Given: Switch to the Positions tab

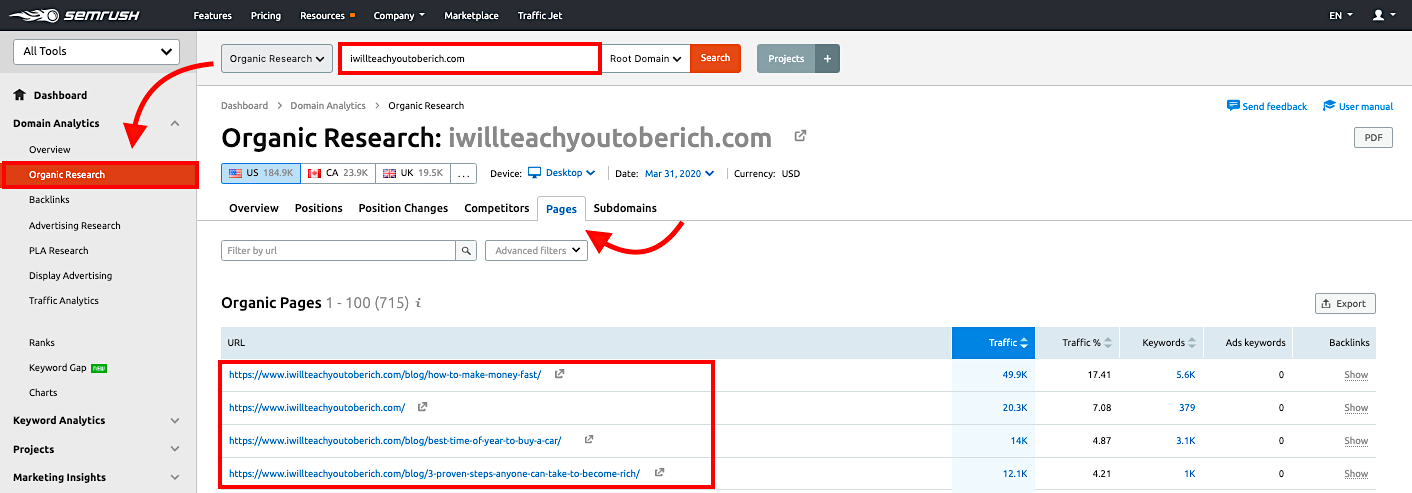Looking at the screenshot, I should click(x=319, y=208).
